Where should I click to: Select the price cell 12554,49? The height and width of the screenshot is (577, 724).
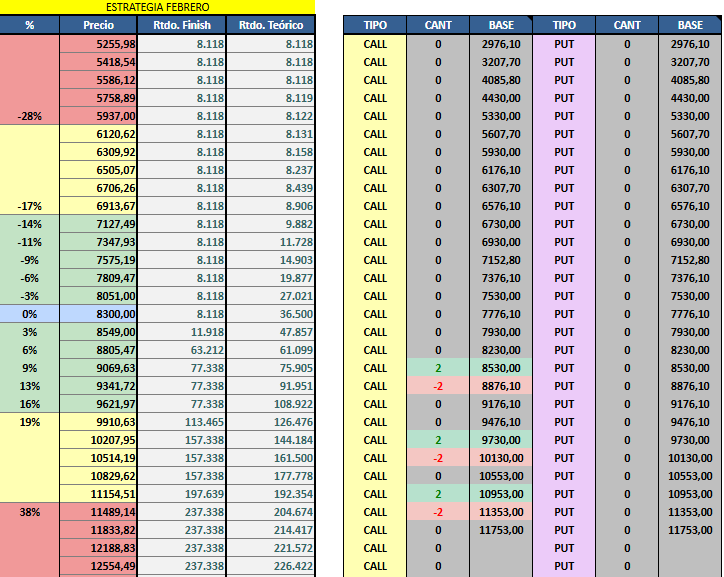click(x=98, y=566)
